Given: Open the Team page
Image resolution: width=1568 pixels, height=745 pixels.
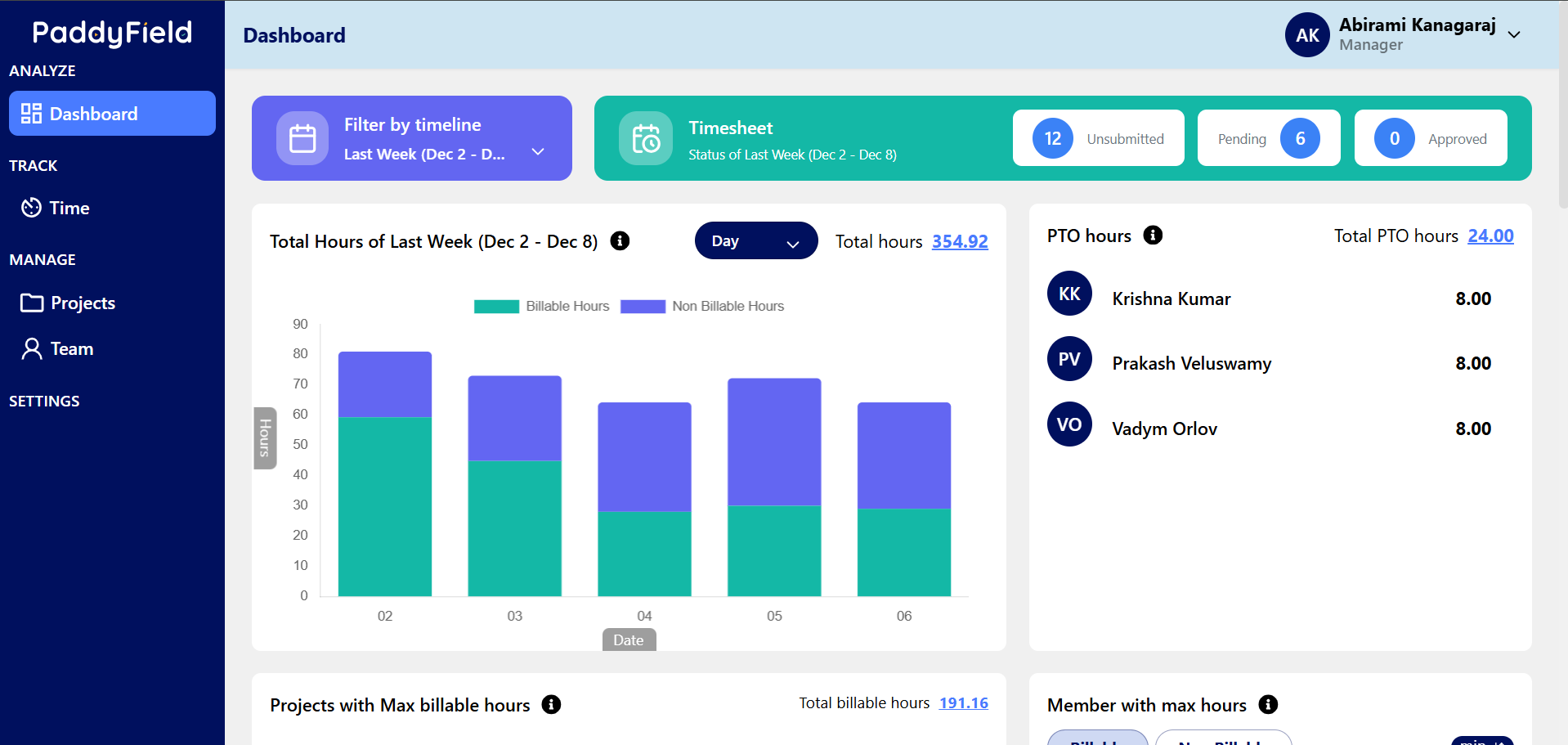Looking at the screenshot, I should click(x=57, y=349).
